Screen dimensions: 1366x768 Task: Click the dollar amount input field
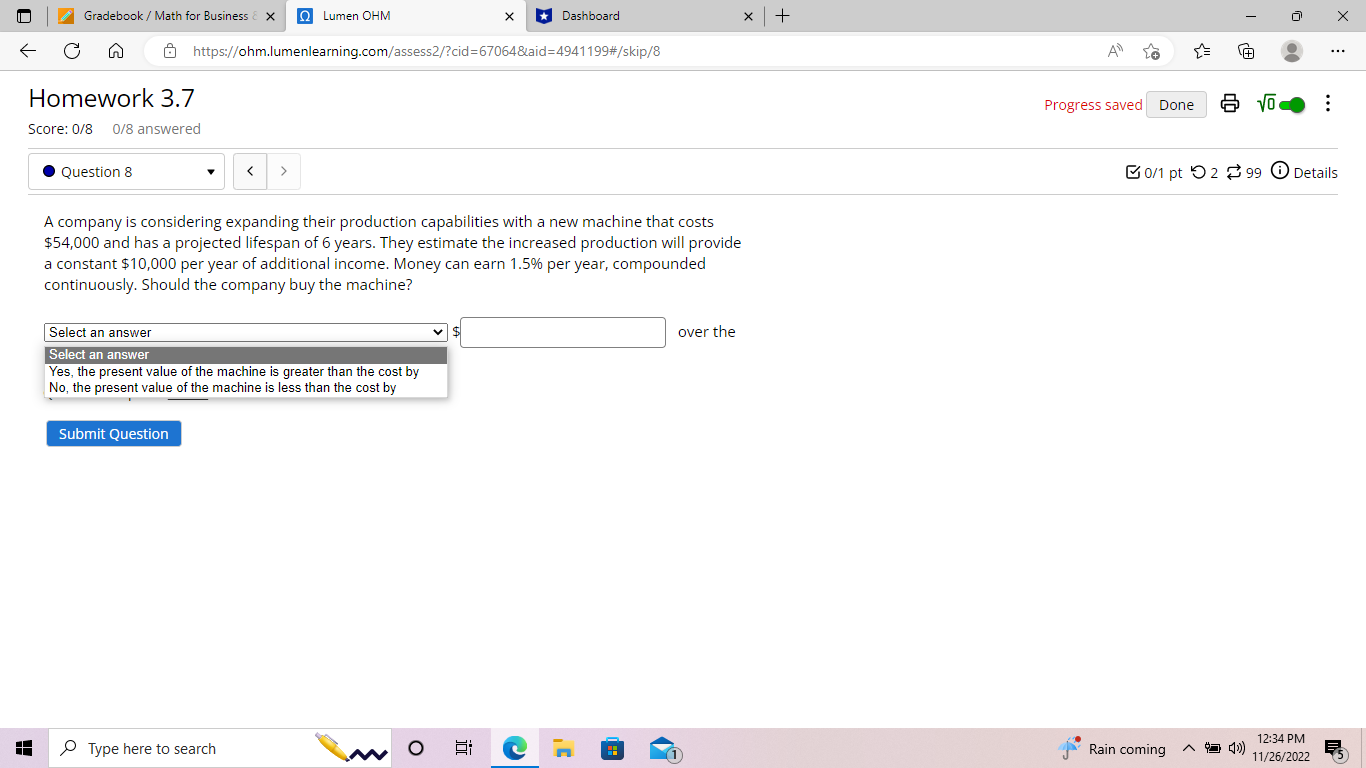pos(563,332)
